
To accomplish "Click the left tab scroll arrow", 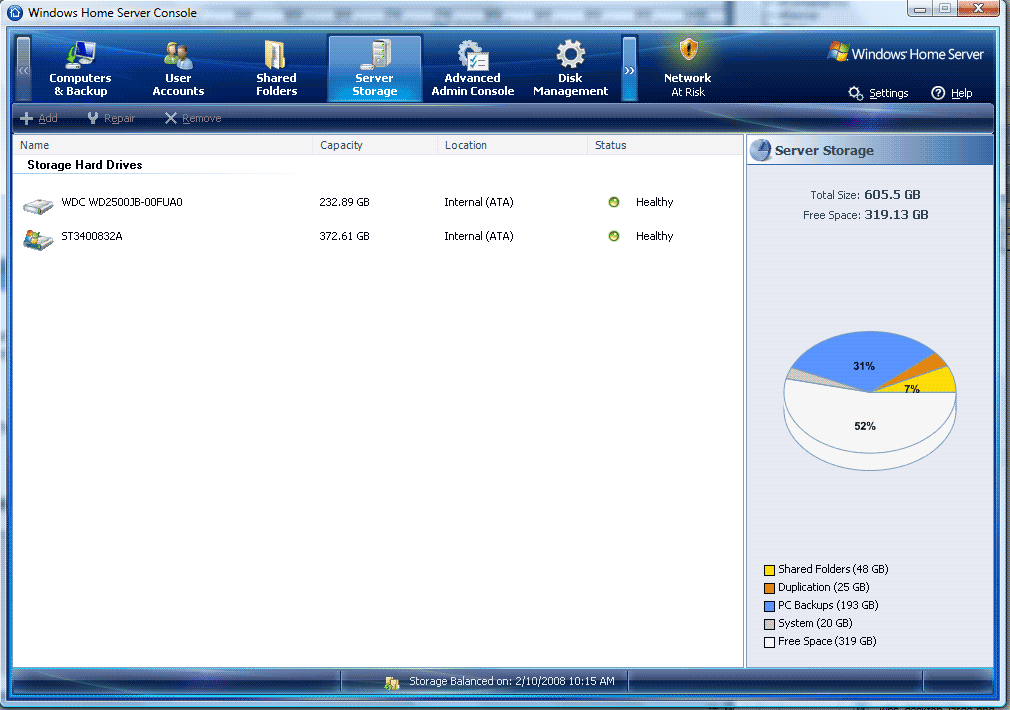I will click(x=23, y=69).
